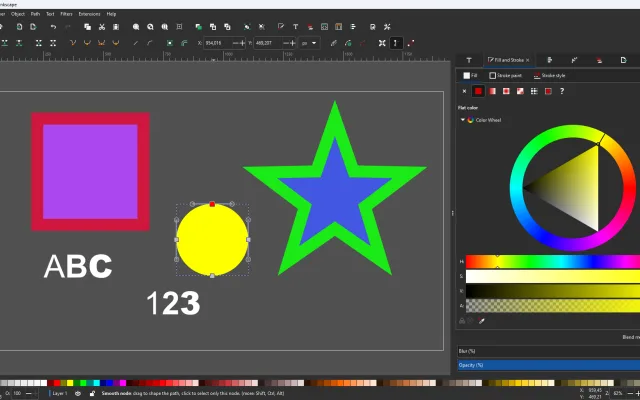Image resolution: width=640 pixels, height=400 pixels.
Task: Switch to the Stroke paint tab
Action: click(x=505, y=76)
